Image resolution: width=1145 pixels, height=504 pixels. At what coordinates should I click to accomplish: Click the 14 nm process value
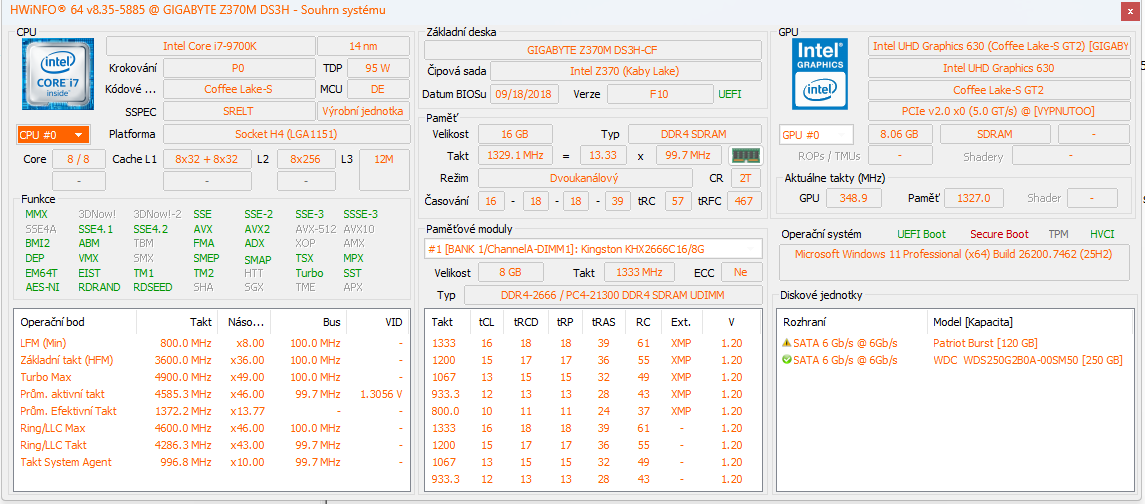click(x=364, y=46)
